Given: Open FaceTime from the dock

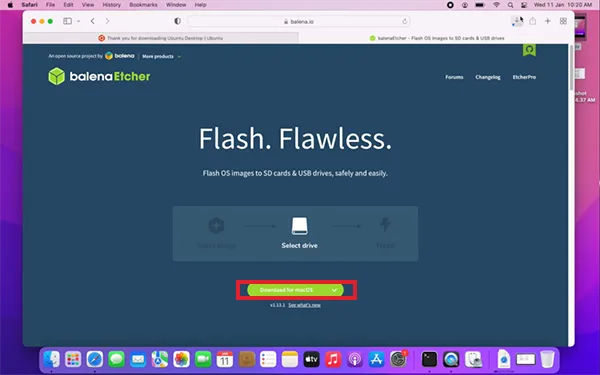Looking at the screenshot, I should tap(203, 359).
